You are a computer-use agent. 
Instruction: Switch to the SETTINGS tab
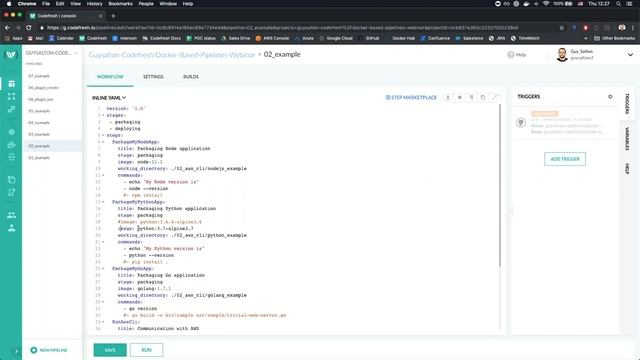click(153, 77)
